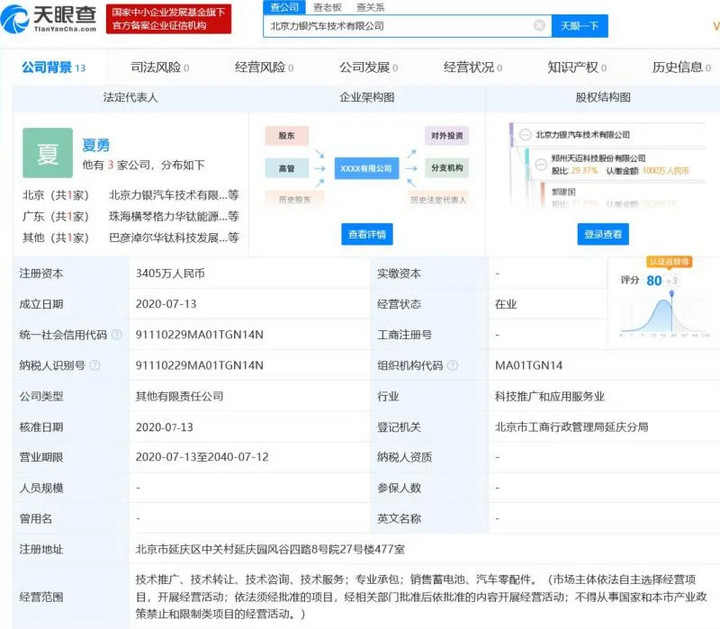Open the 北京力银汽车技术有限 company link

click(174, 195)
